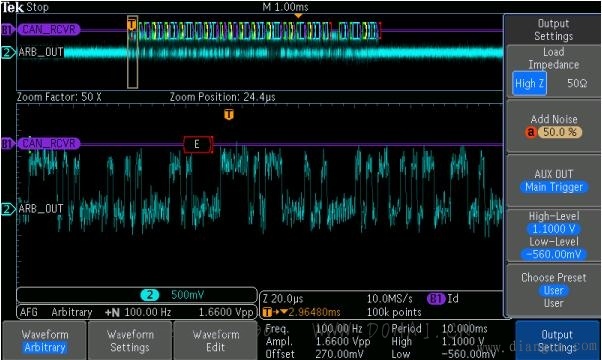Select the Add Noise 50.0 % value
The width and height of the screenshot is (602, 360).
pyautogui.click(x=560, y=132)
